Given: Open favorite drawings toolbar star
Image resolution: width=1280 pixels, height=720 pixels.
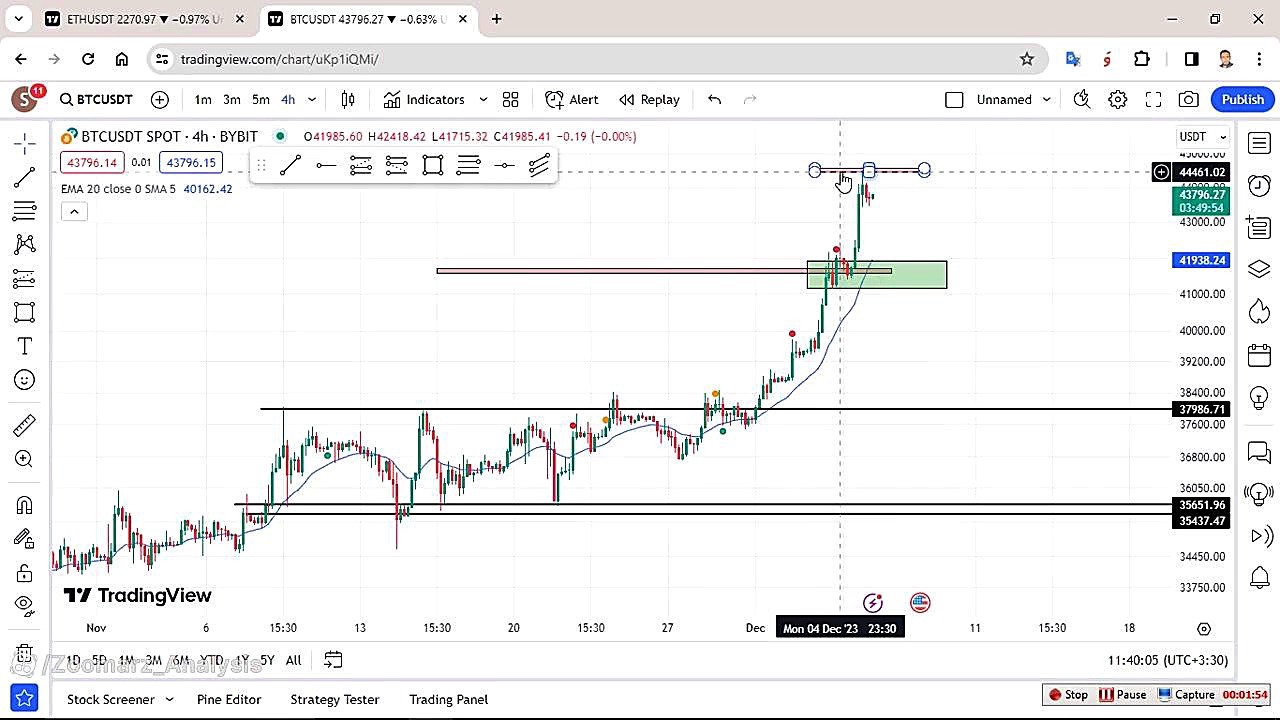Looking at the screenshot, I should 25,698.
